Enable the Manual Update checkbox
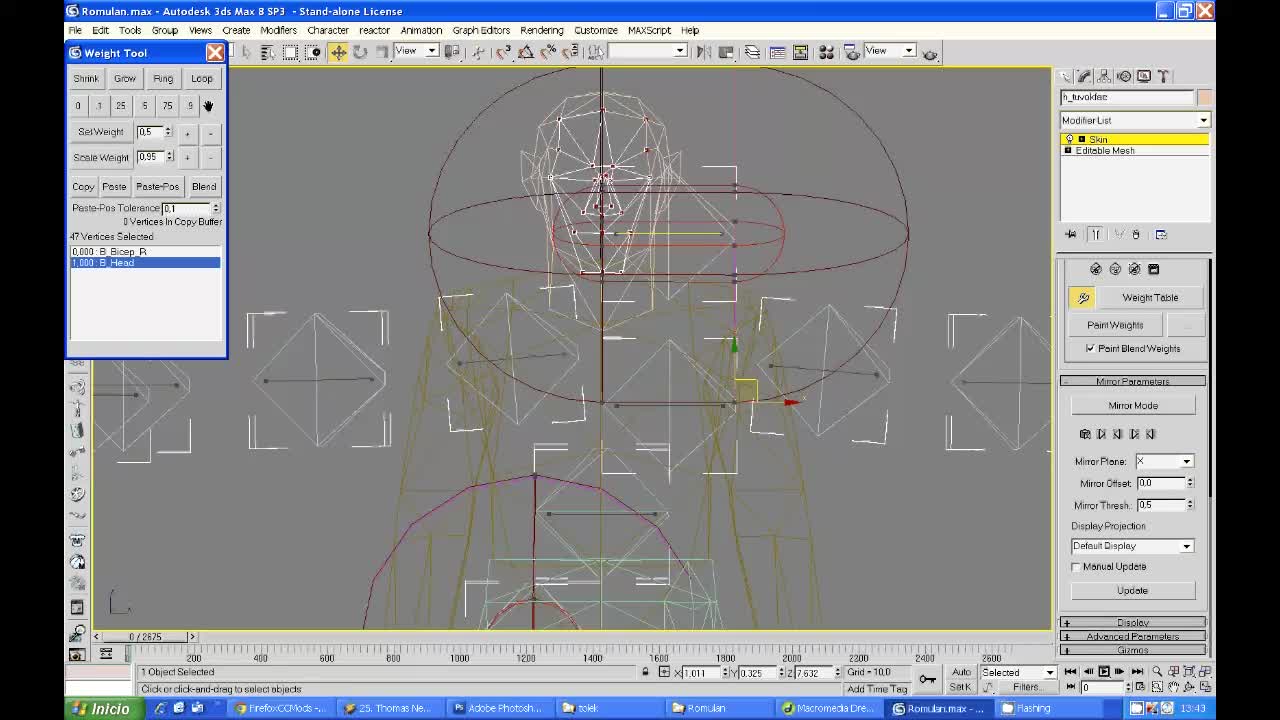 coord(1077,566)
